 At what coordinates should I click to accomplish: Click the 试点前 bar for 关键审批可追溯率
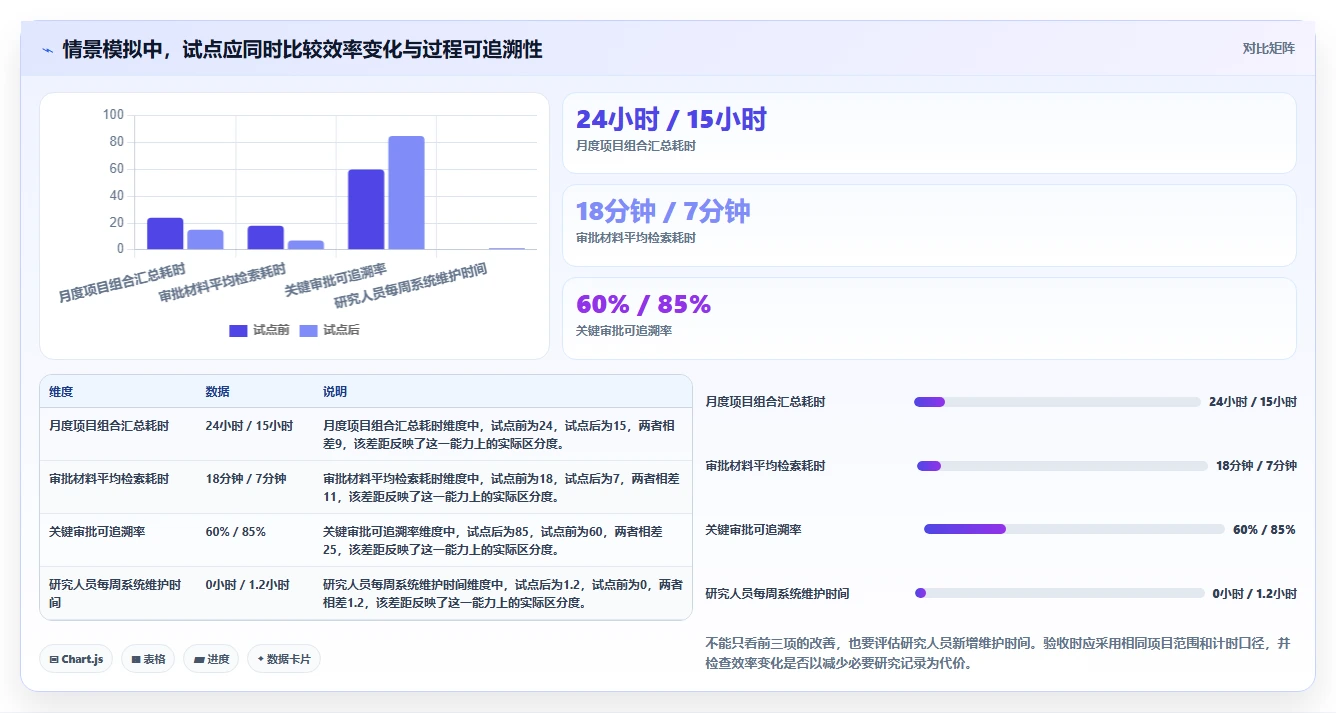pyautogui.click(x=366, y=209)
